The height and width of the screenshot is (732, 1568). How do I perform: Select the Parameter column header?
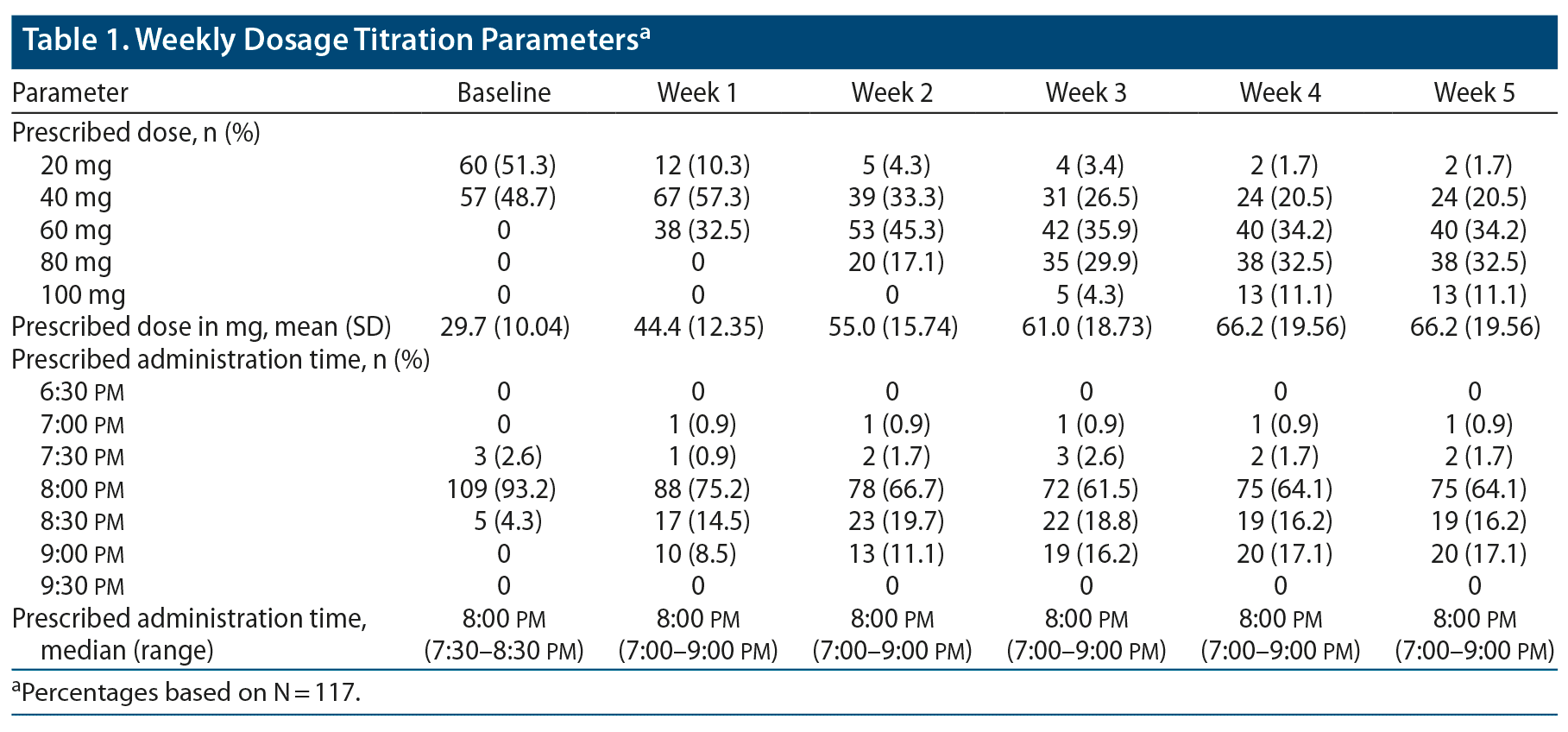70,92
